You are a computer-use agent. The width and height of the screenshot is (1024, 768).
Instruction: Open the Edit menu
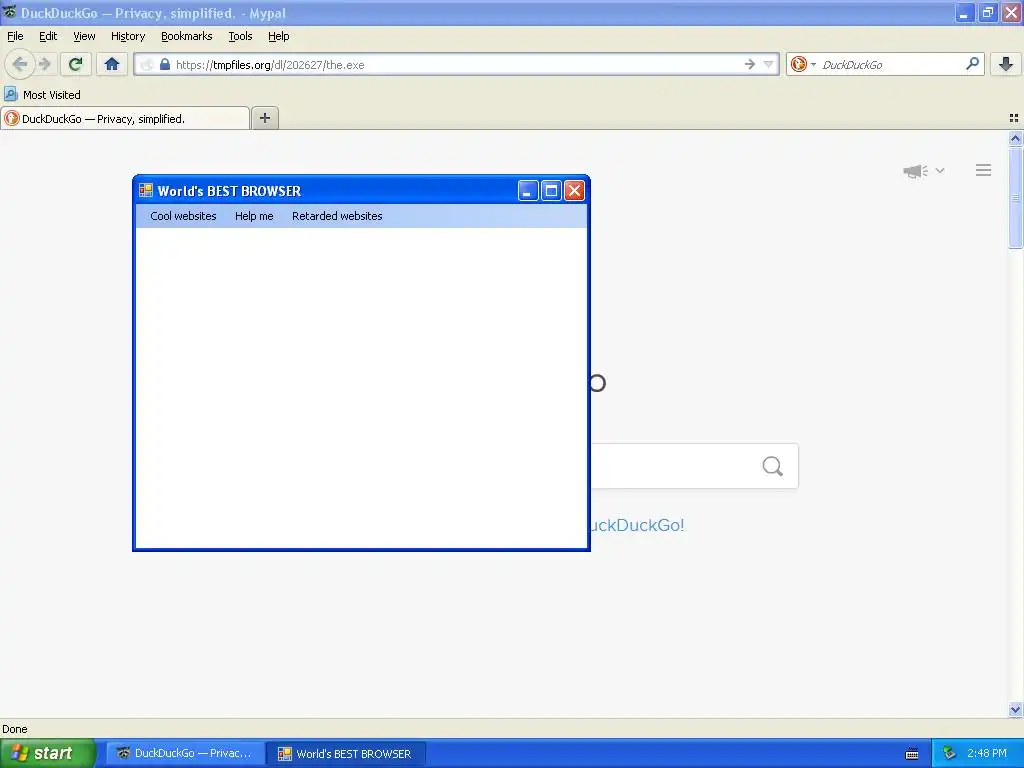[48, 37]
